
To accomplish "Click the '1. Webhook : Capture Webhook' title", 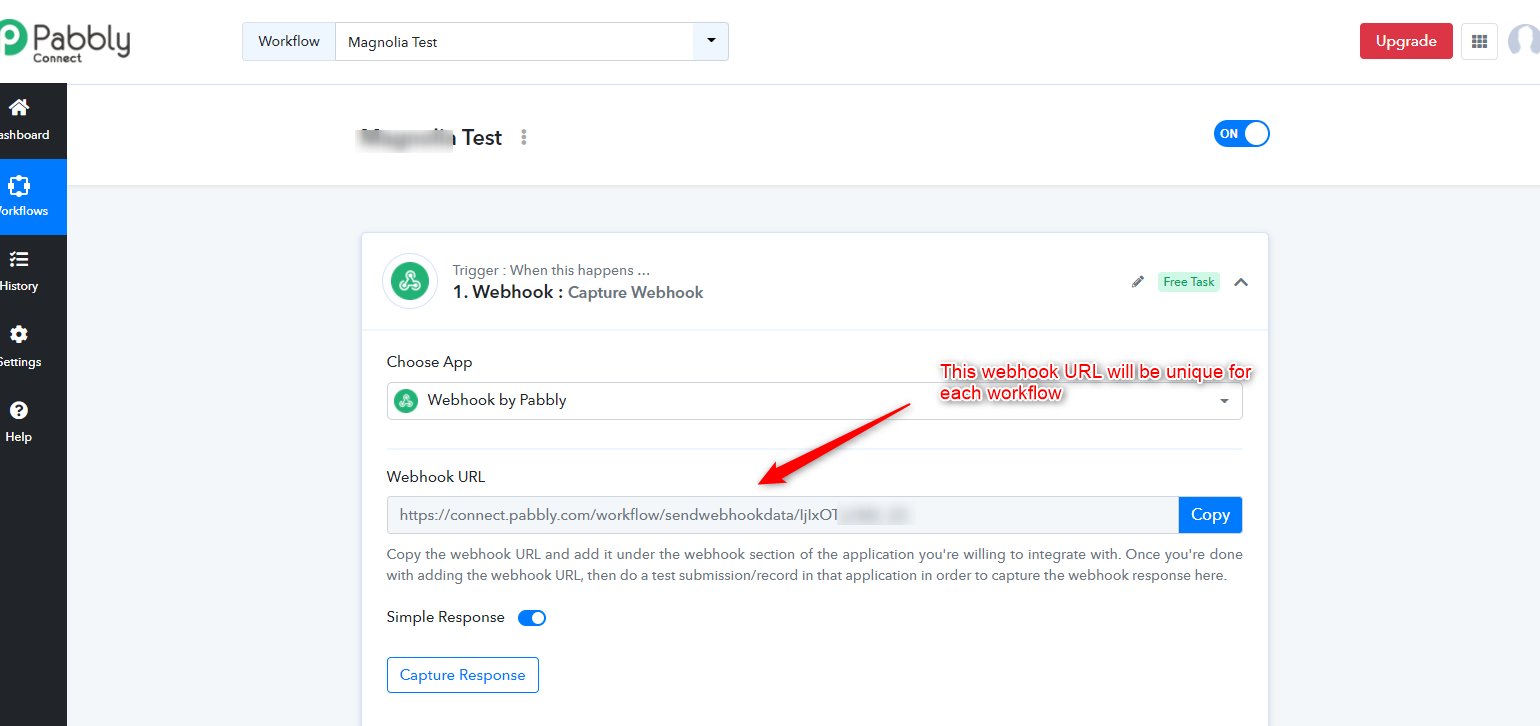I will coord(578,292).
